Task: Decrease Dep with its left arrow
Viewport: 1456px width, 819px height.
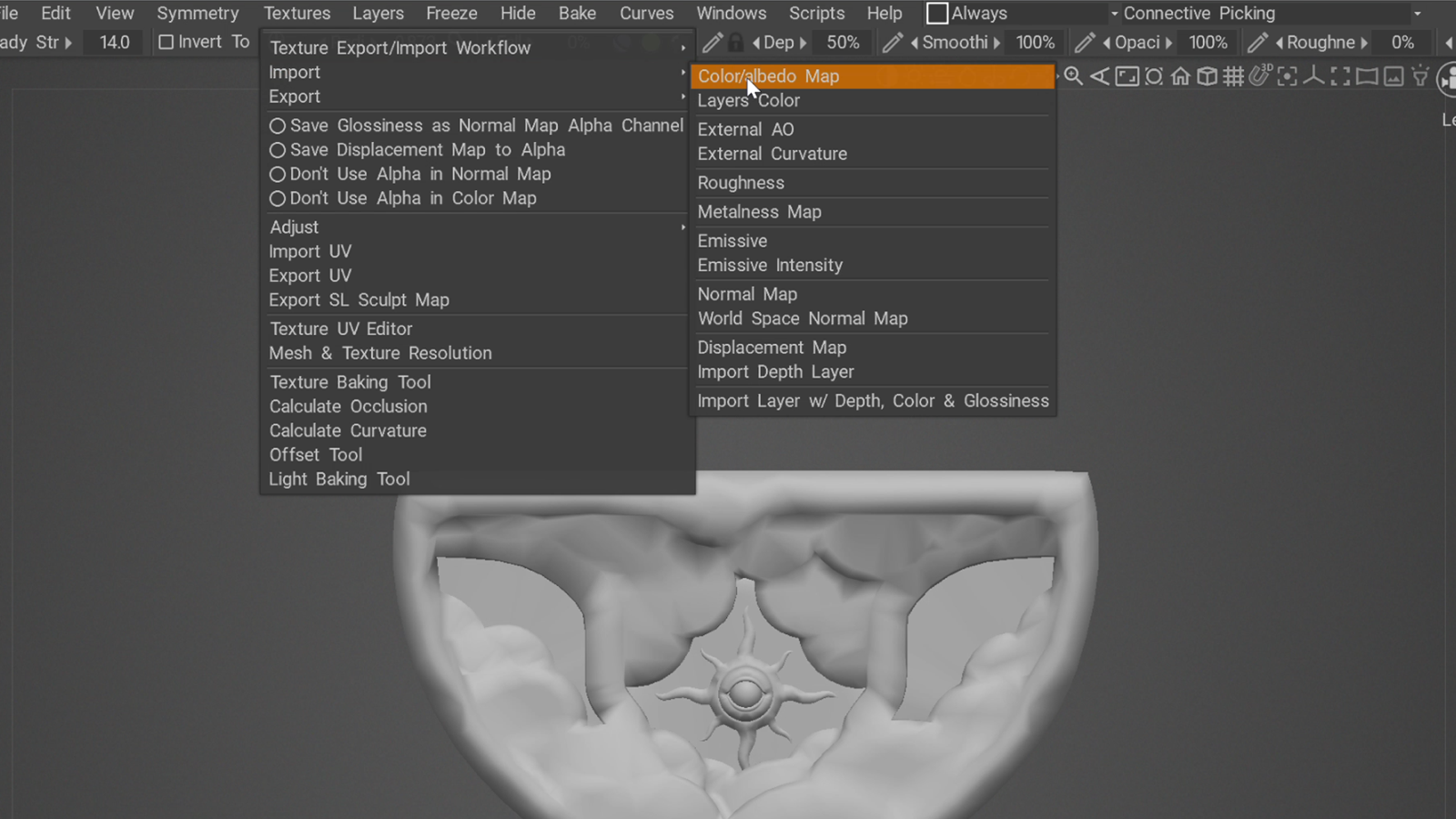Action: coord(755,43)
